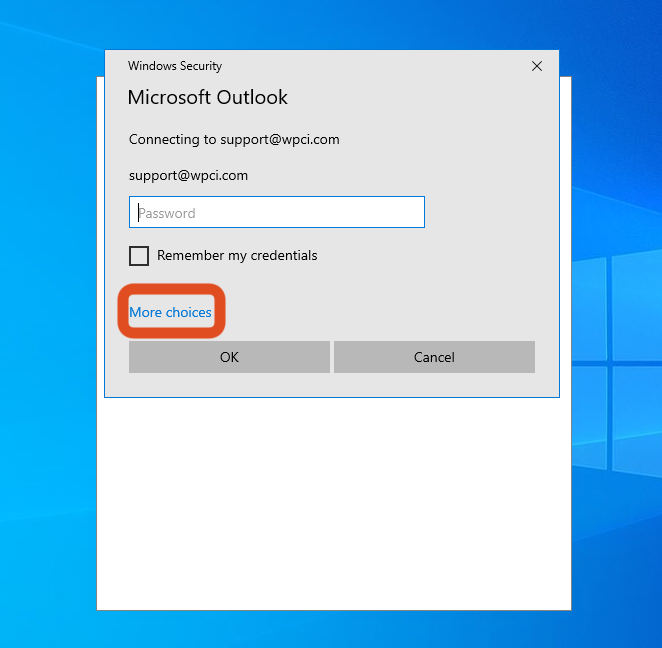Select the support@wpci.com username label
662x648 pixels.
pos(188,176)
